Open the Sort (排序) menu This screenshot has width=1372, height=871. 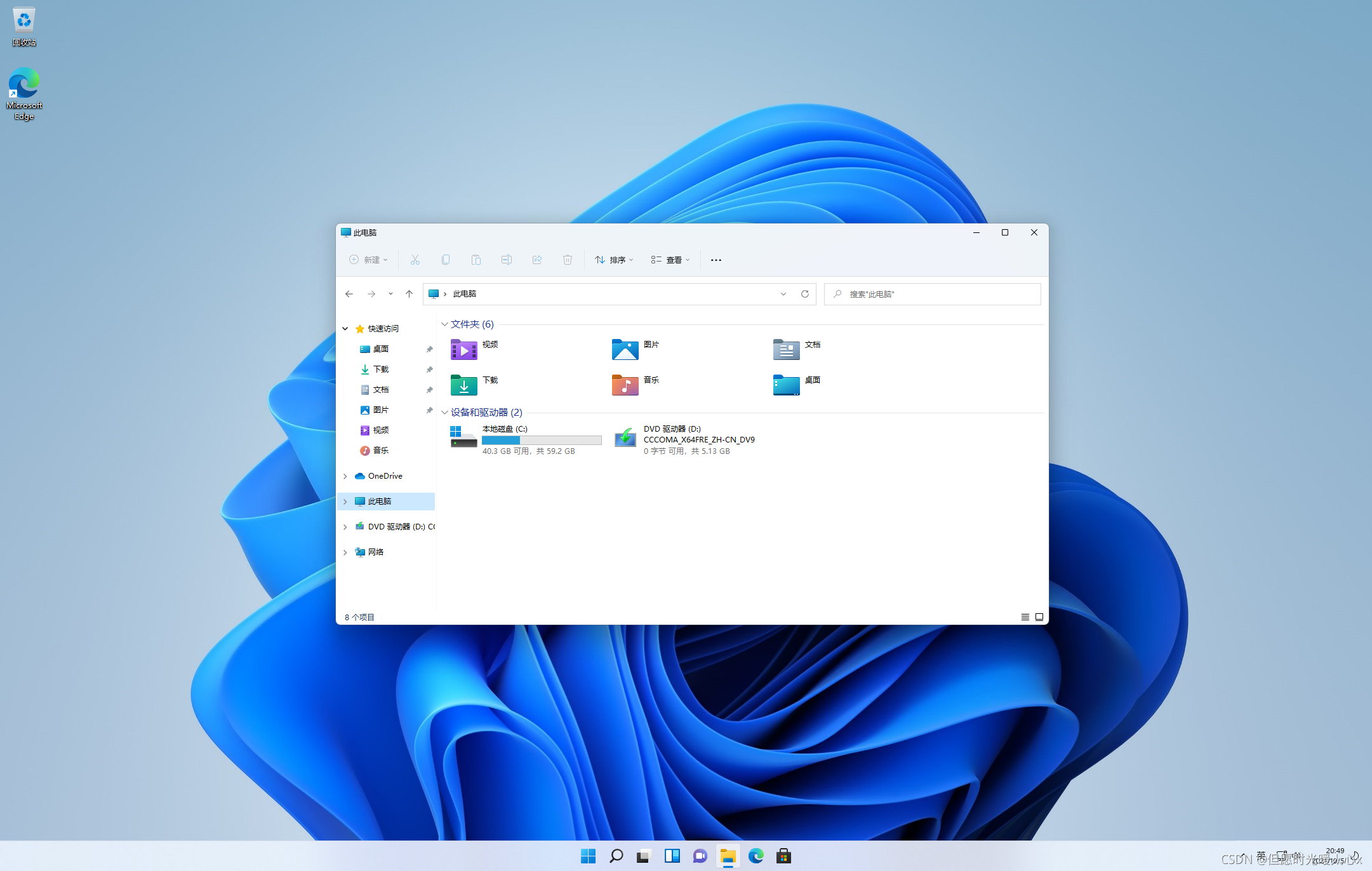point(613,260)
